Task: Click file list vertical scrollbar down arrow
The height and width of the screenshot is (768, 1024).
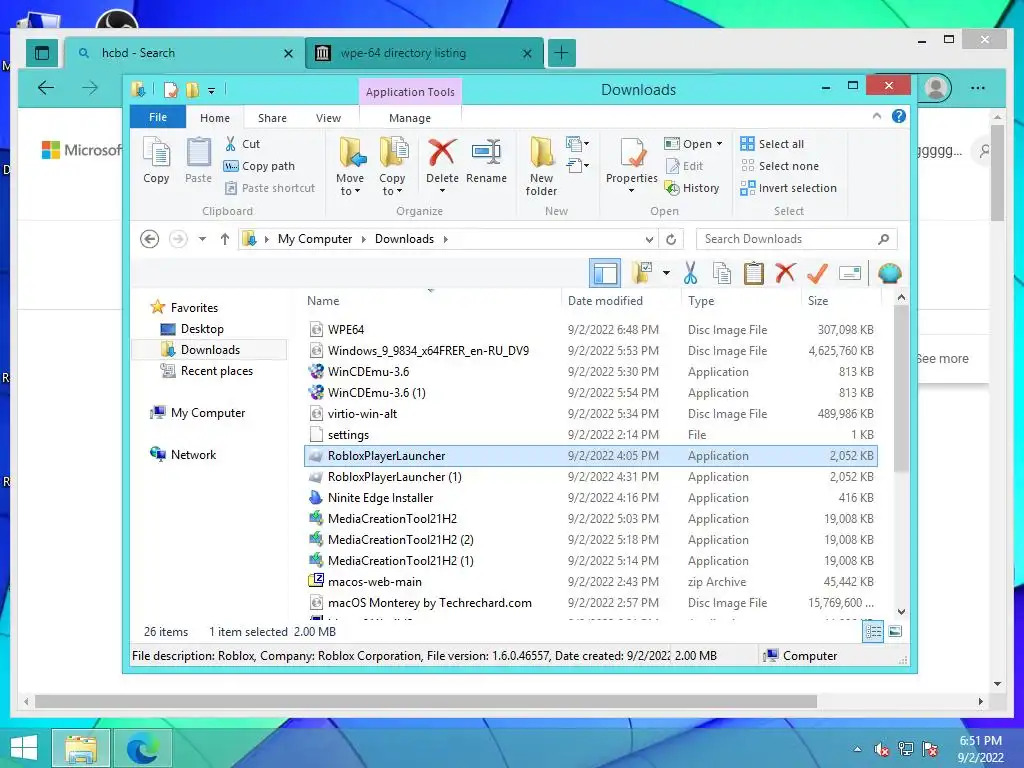Action: [901, 612]
